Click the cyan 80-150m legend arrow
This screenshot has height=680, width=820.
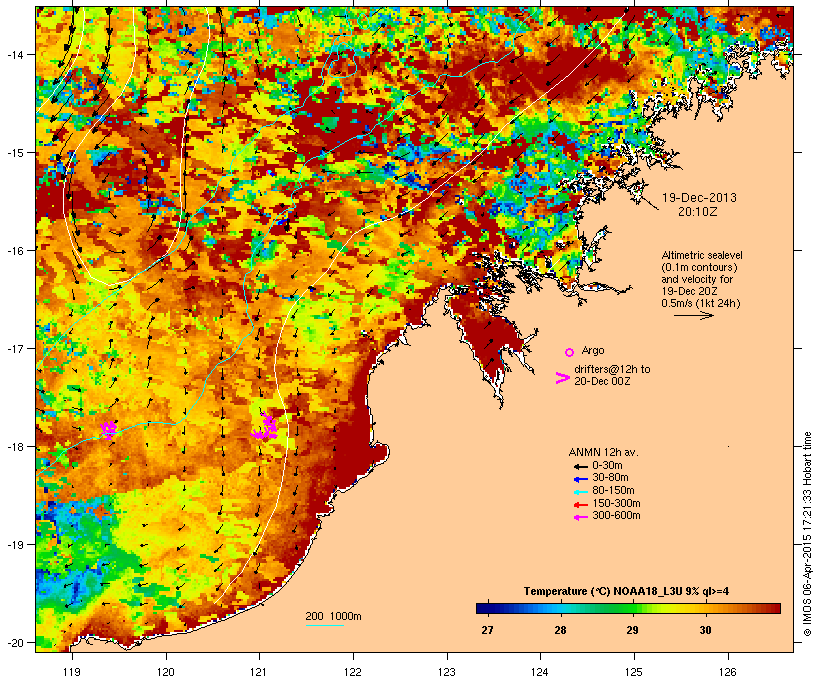[x=580, y=492]
